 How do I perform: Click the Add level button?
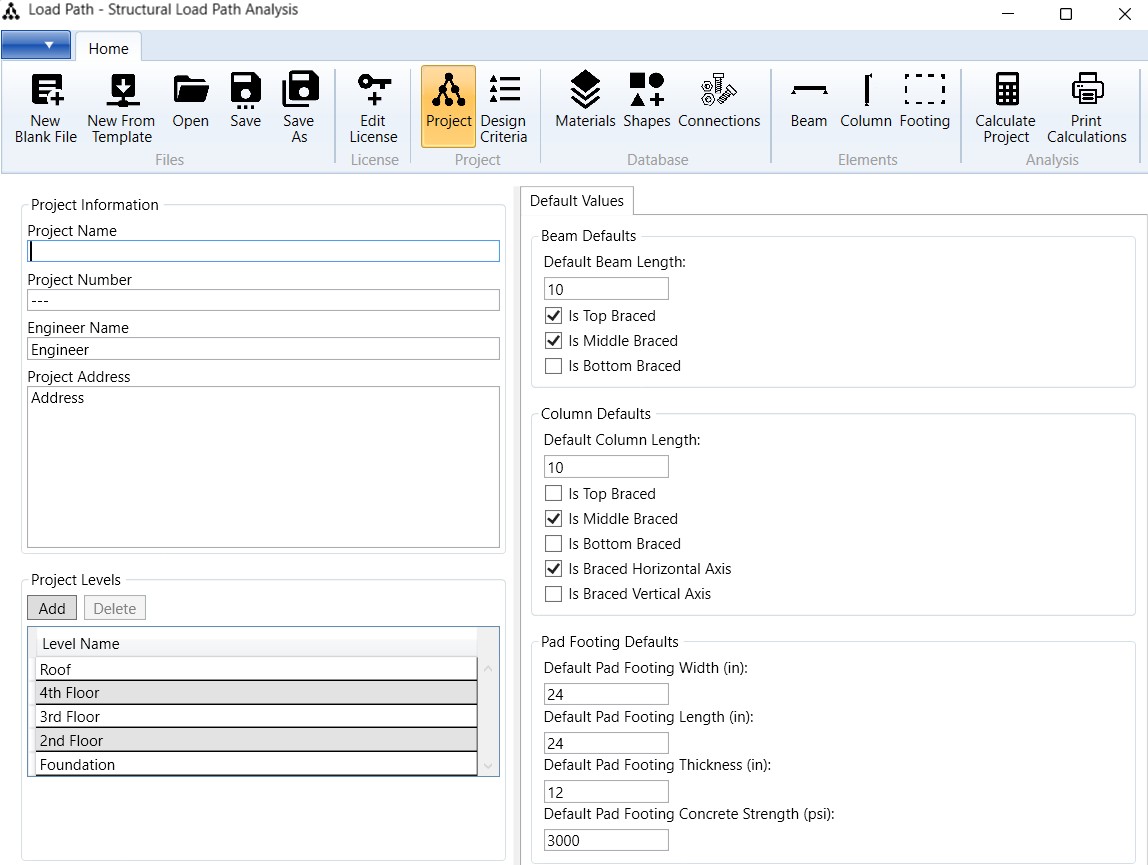point(52,608)
